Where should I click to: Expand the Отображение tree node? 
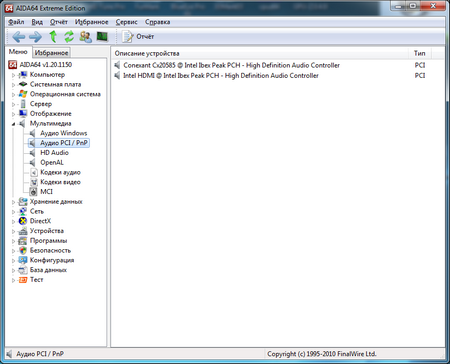[13, 114]
